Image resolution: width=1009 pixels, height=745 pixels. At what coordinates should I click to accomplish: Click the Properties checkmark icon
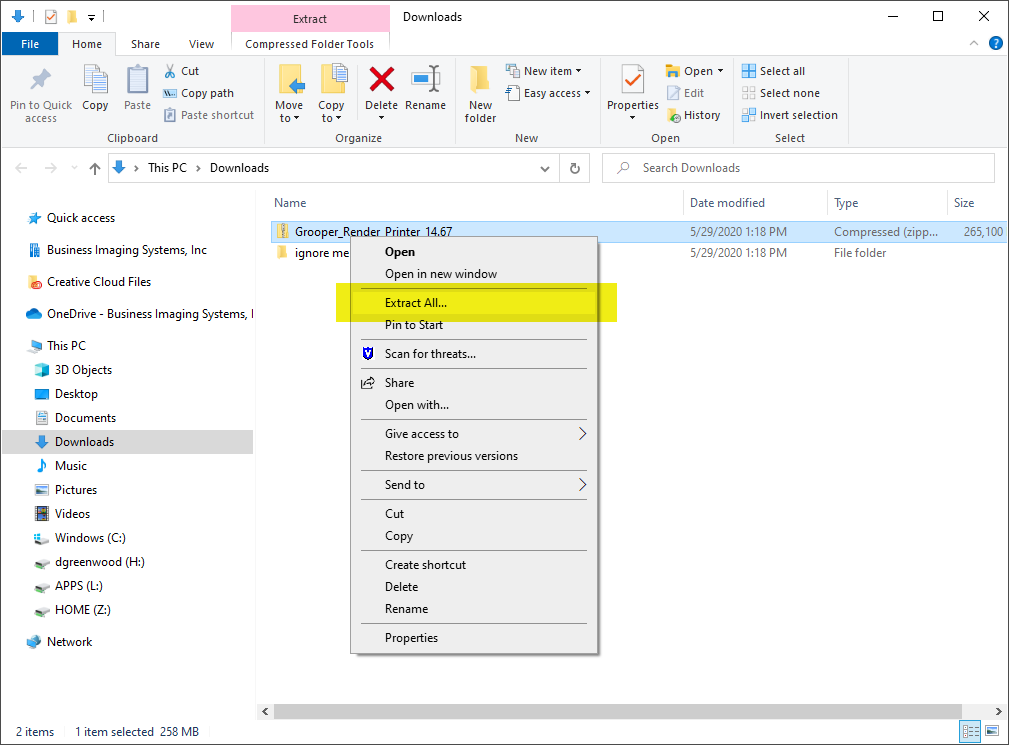click(633, 80)
